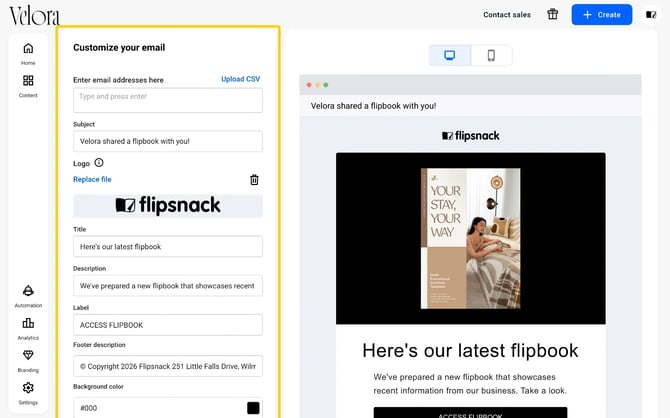Click the Subject input field
Screen dimensions: 670x418
tap(168, 141)
